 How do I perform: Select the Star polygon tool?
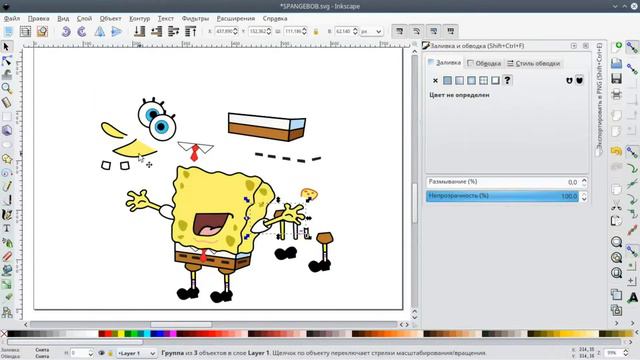pos(6,159)
